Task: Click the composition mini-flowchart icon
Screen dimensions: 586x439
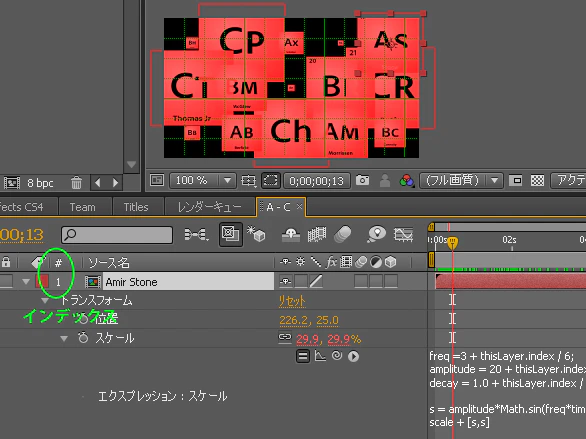Action: [196, 235]
